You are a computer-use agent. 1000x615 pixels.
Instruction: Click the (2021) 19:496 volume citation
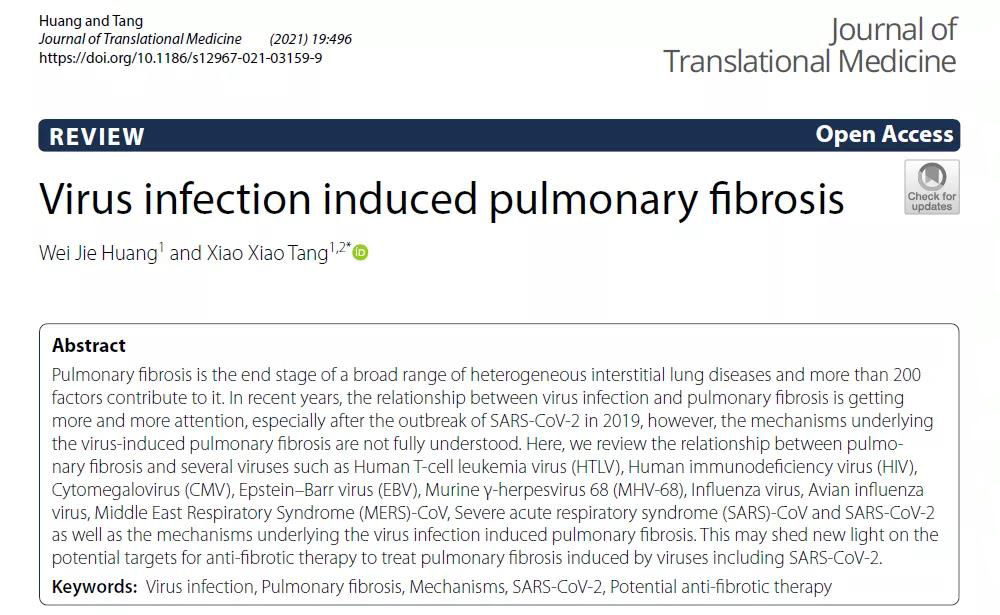click(310, 39)
